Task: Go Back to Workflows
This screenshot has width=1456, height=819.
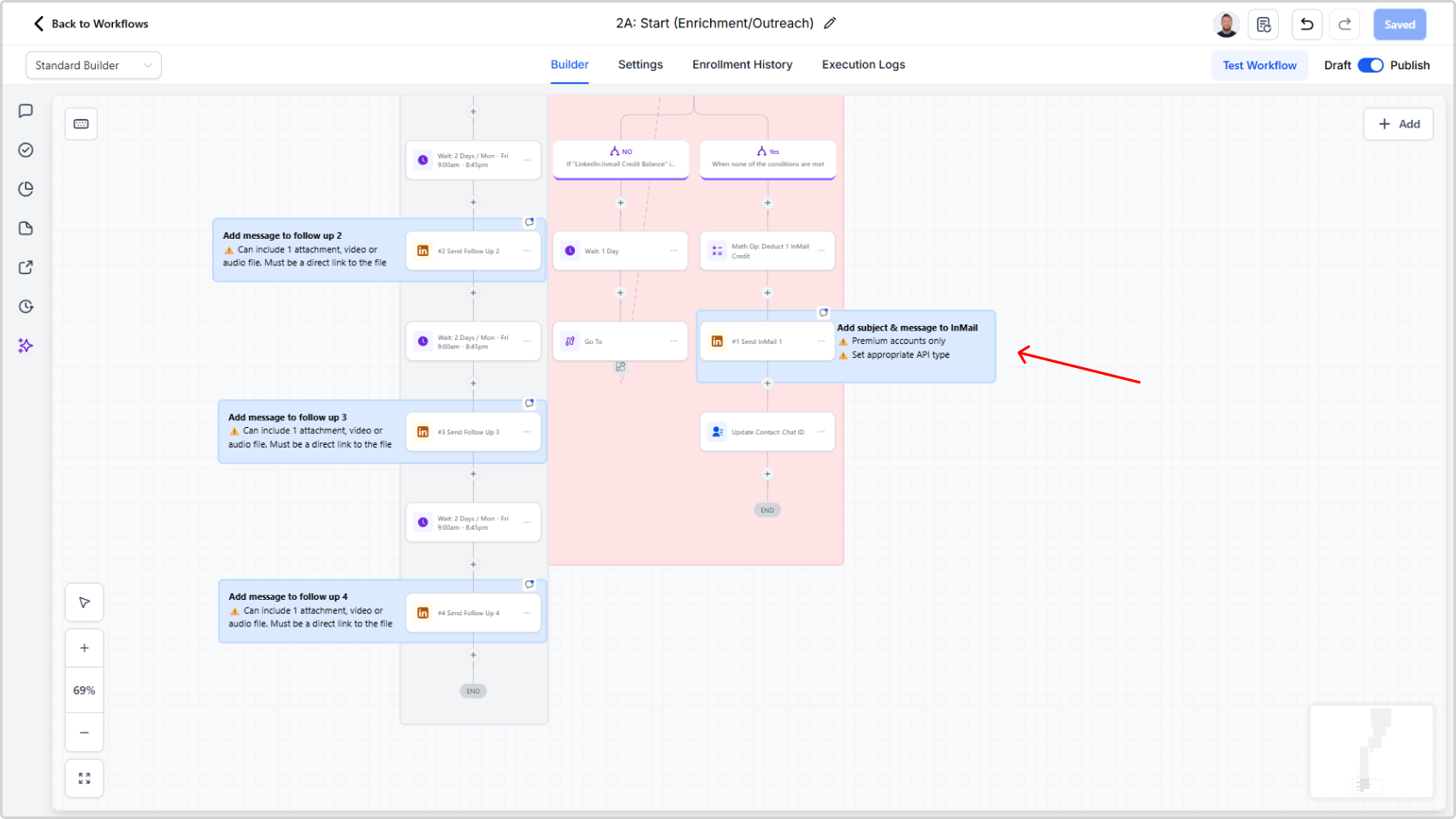Action: (x=91, y=24)
